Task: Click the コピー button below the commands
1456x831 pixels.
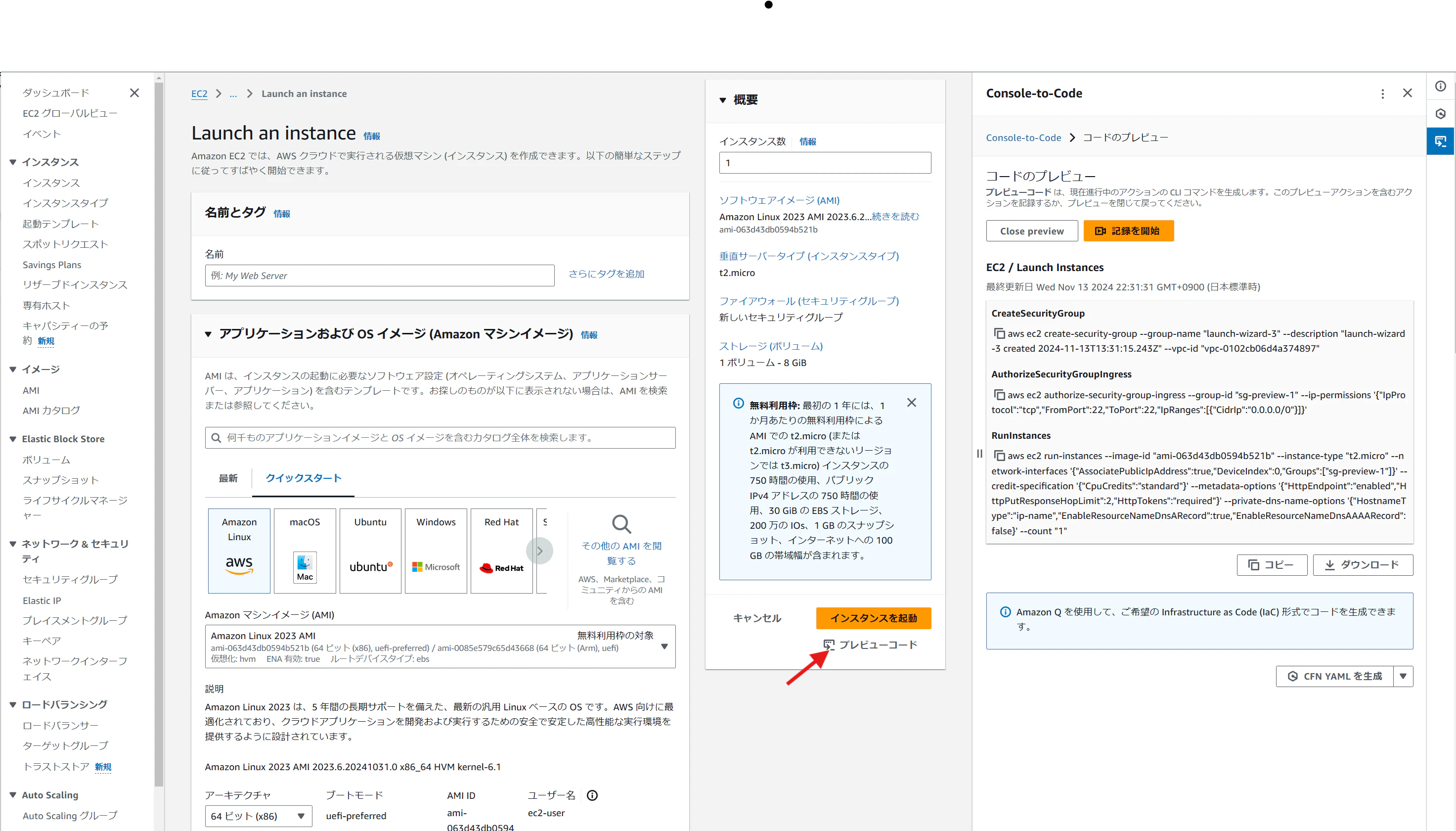Action: click(x=1271, y=565)
